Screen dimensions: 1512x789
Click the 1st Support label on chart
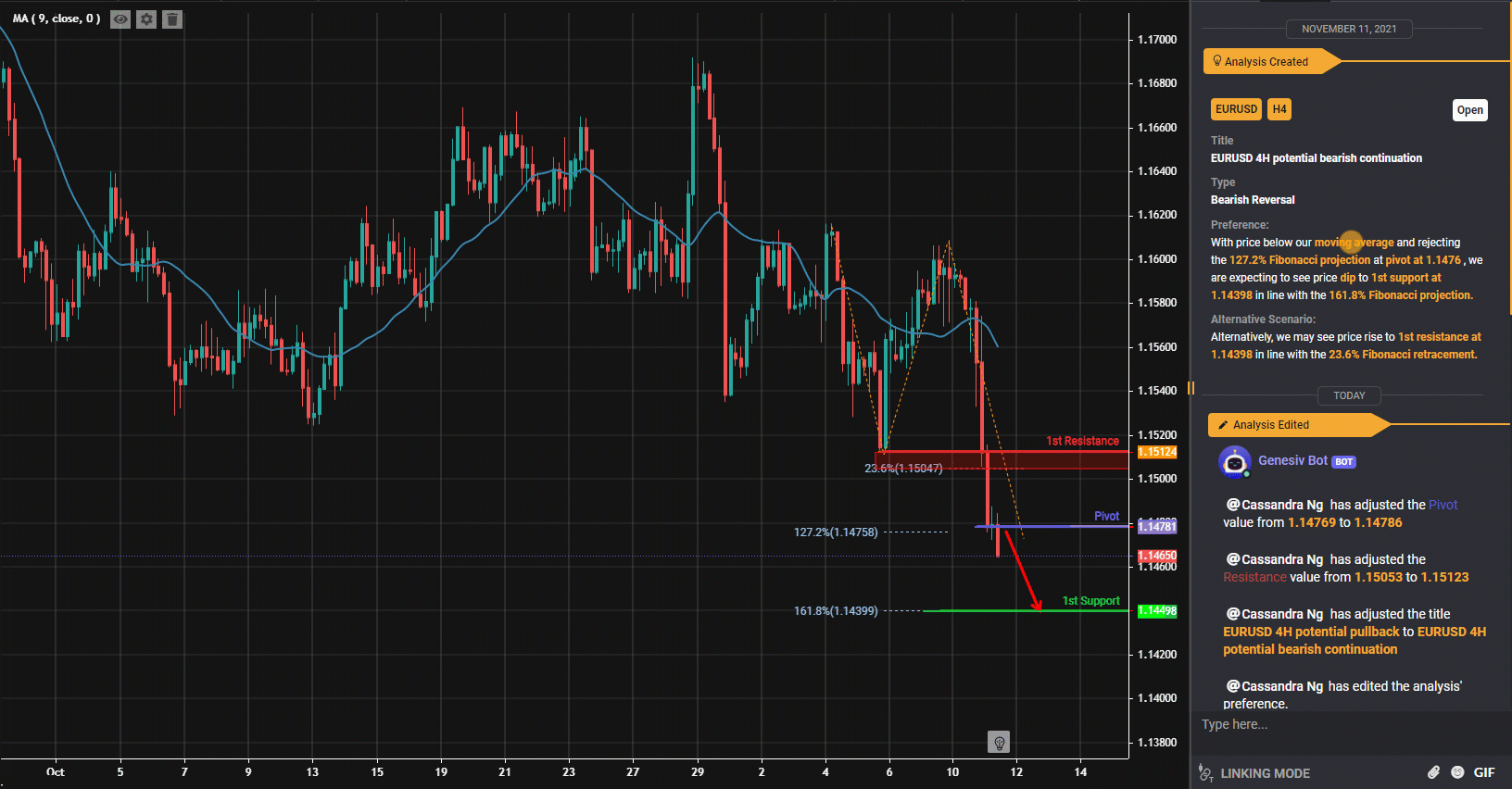[1090, 601]
